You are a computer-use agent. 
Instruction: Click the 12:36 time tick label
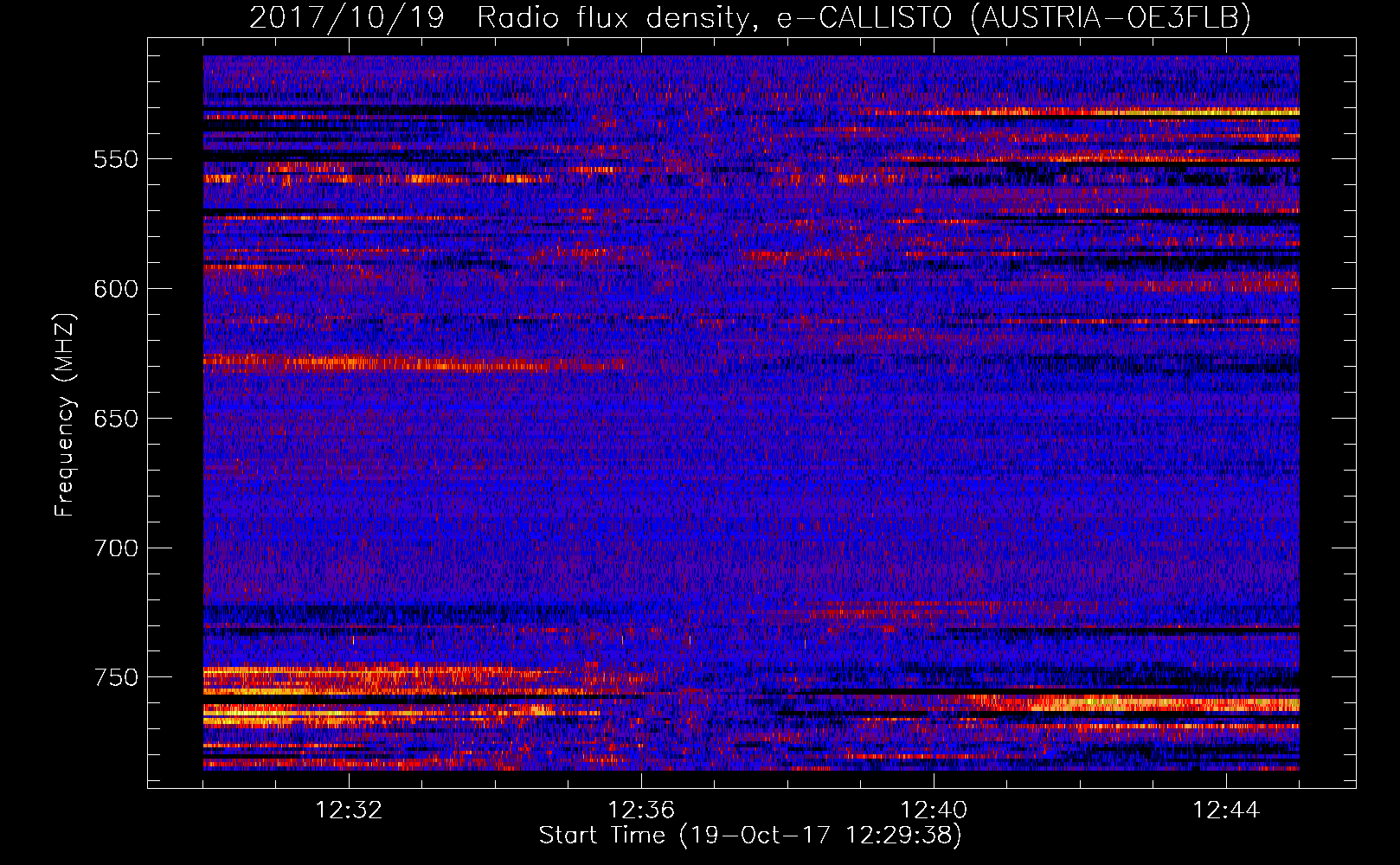(x=641, y=811)
